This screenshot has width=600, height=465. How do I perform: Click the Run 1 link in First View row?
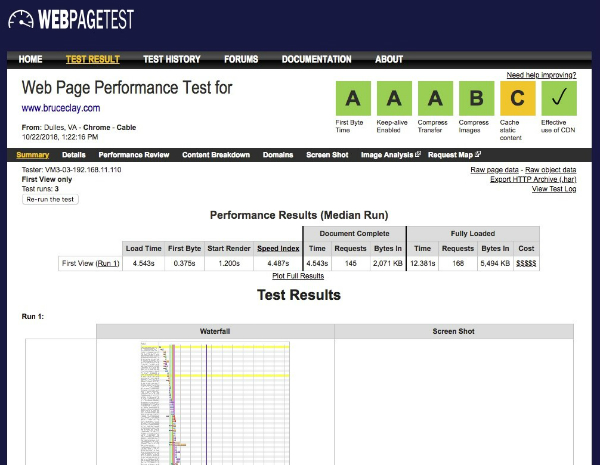107,263
